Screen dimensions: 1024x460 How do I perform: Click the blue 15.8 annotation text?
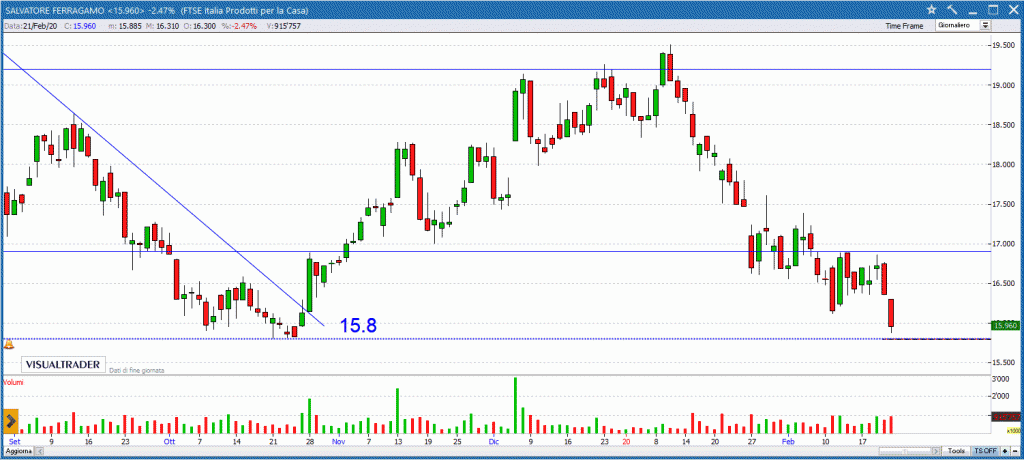click(x=358, y=325)
